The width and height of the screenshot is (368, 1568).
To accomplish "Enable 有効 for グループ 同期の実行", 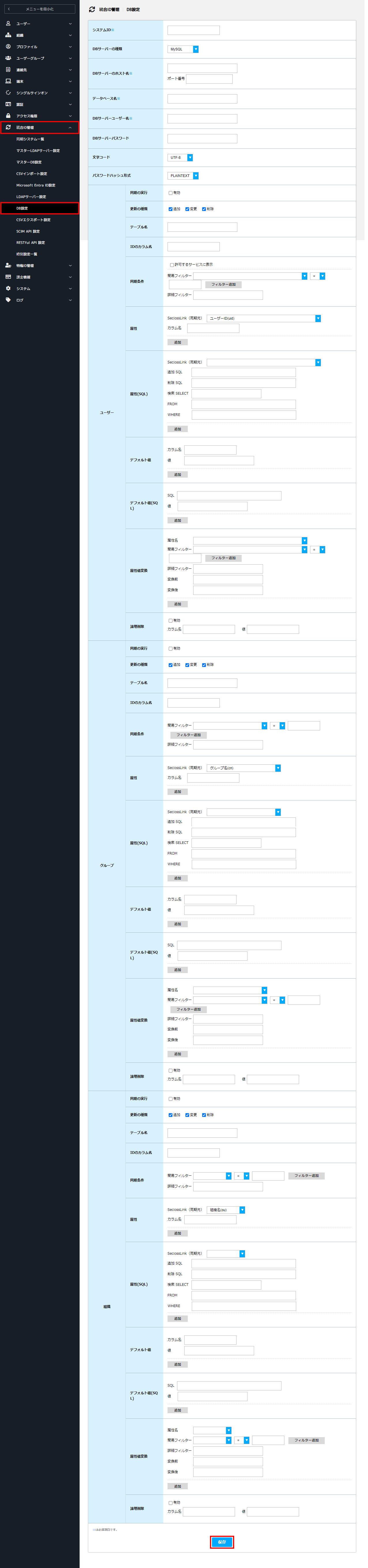I will coord(171,649).
